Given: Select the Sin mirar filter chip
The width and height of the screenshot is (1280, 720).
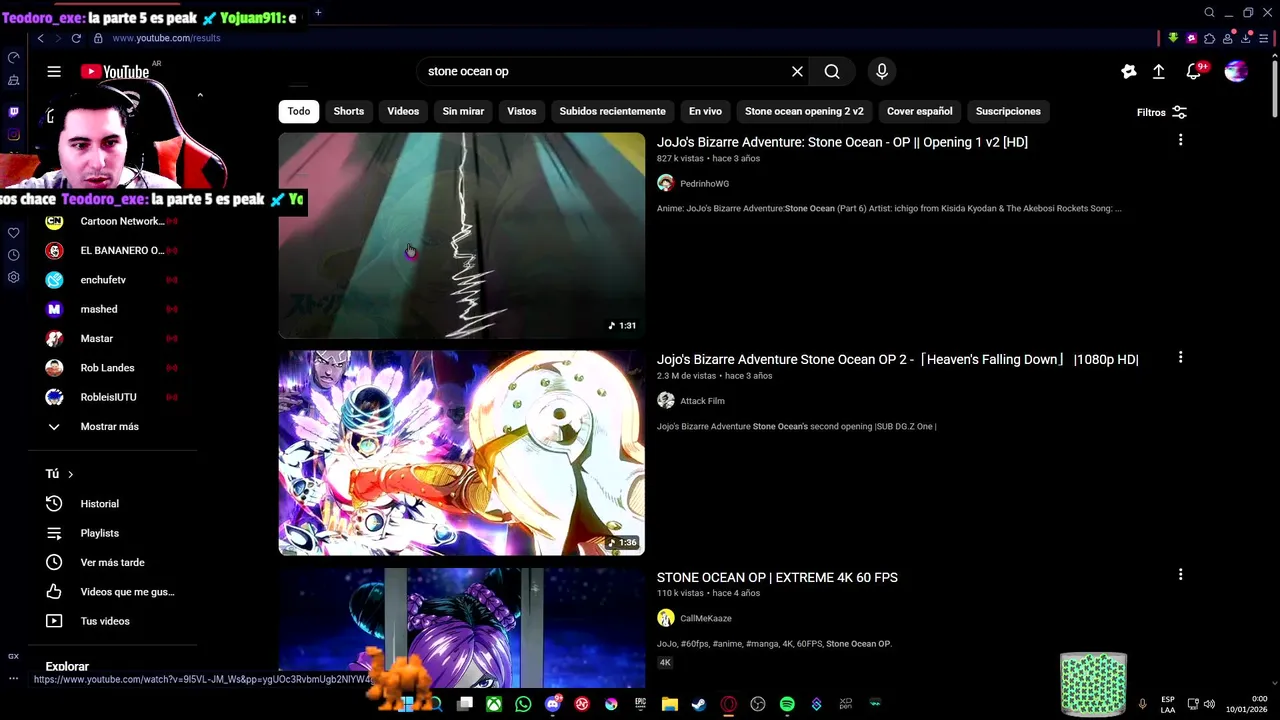Looking at the screenshot, I should pyautogui.click(x=463, y=111).
